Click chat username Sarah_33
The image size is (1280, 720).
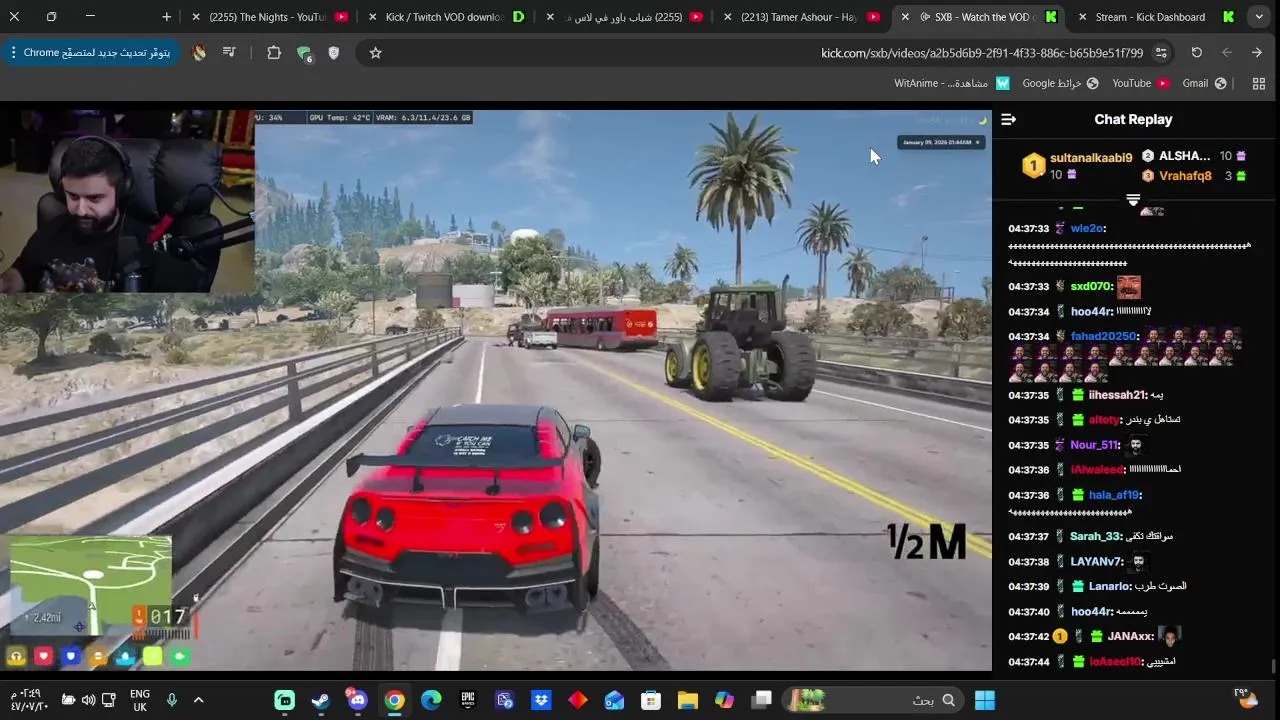(1095, 537)
